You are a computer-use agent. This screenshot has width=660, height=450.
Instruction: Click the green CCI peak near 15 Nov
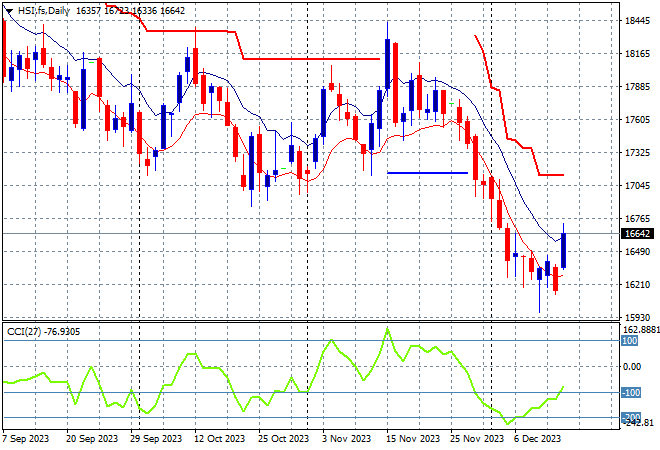[387, 329]
